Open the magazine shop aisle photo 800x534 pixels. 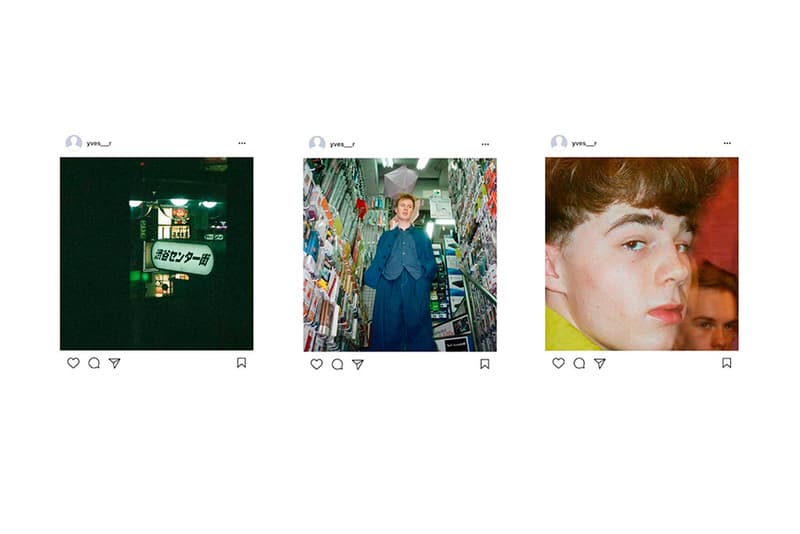point(400,255)
